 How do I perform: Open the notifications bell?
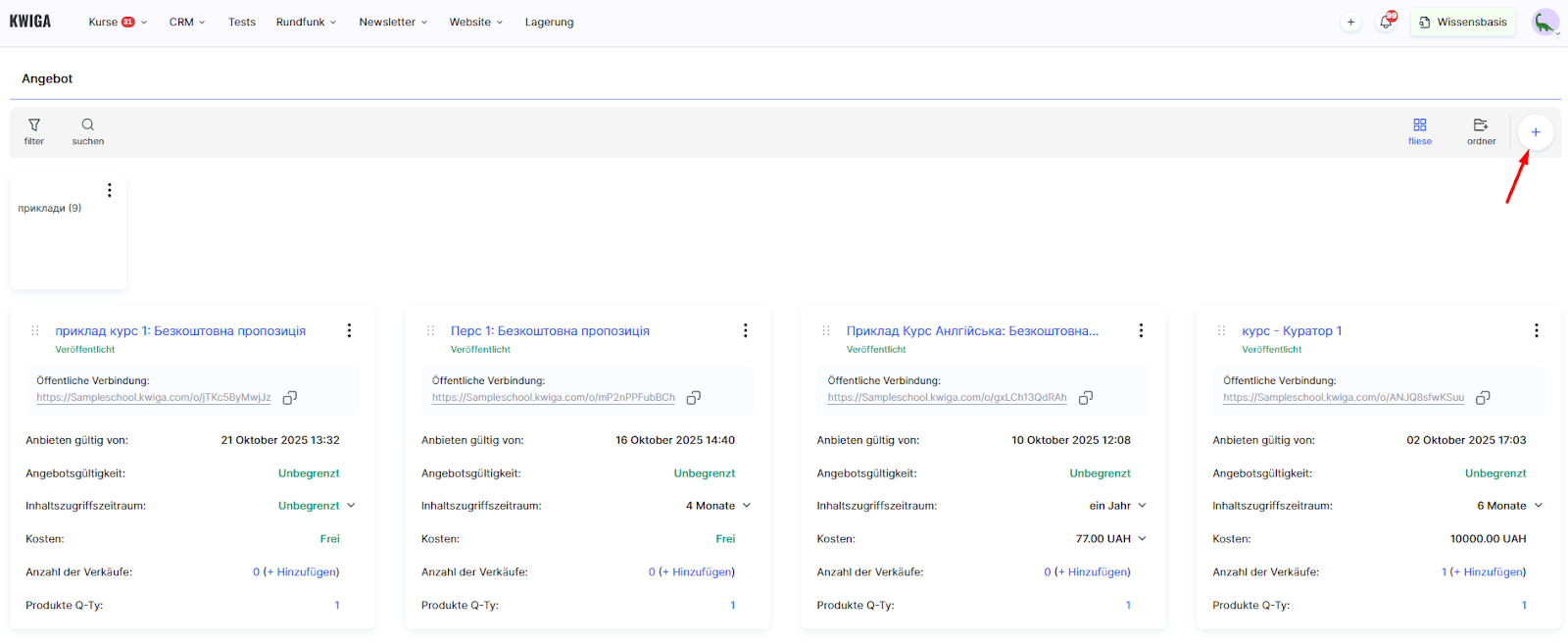[x=1386, y=23]
